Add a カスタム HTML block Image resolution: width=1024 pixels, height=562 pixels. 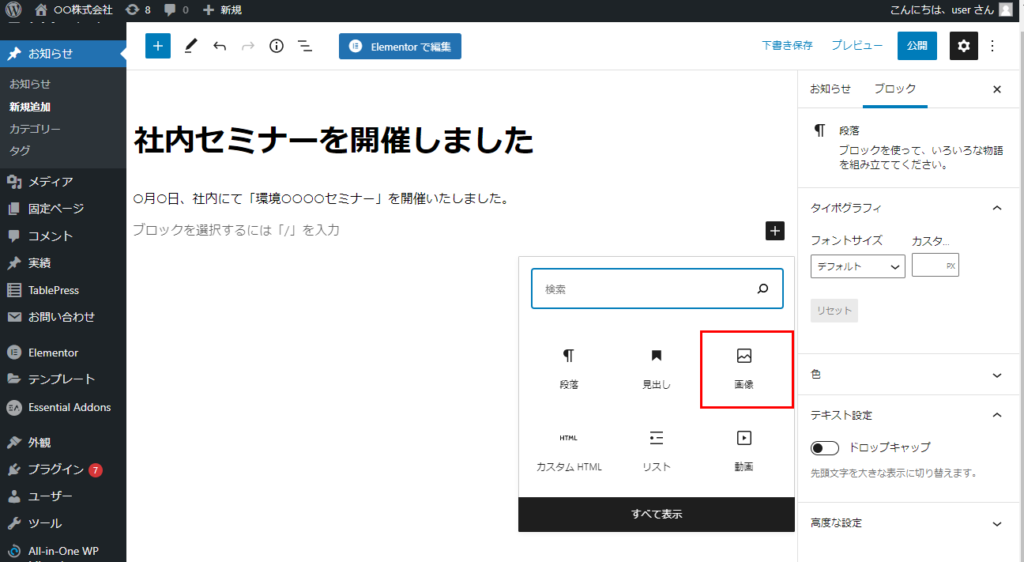pyautogui.click(x=568, y=450)
